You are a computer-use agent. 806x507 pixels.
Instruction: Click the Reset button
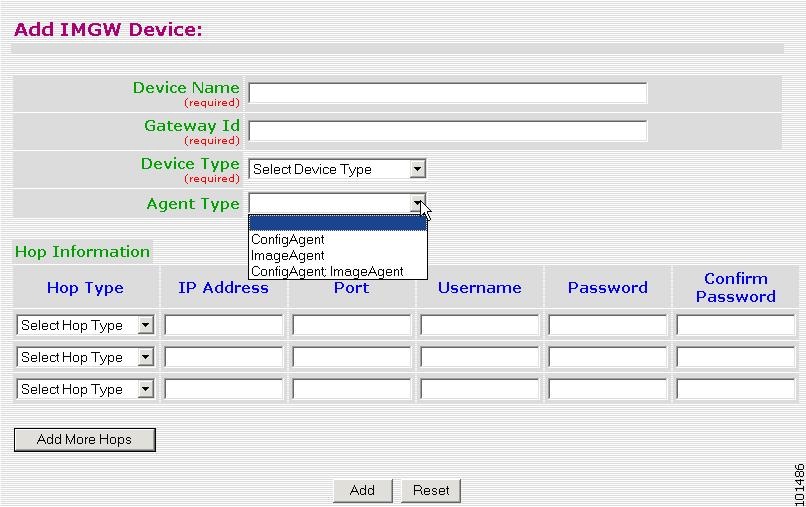[431, 491]
